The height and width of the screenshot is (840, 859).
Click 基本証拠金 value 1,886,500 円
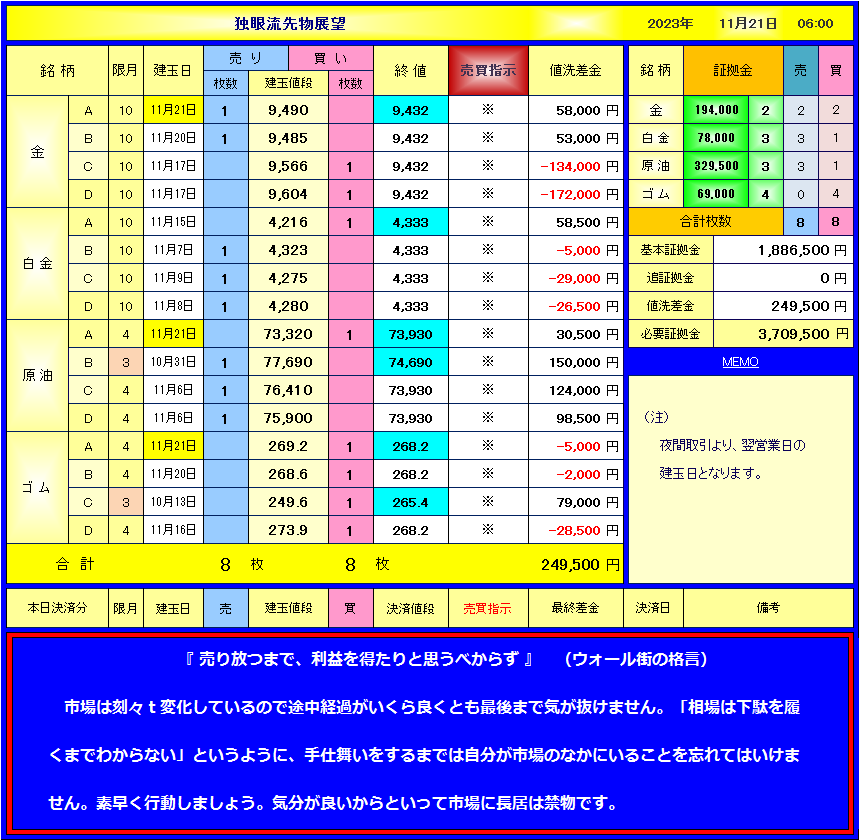[783, 250]
